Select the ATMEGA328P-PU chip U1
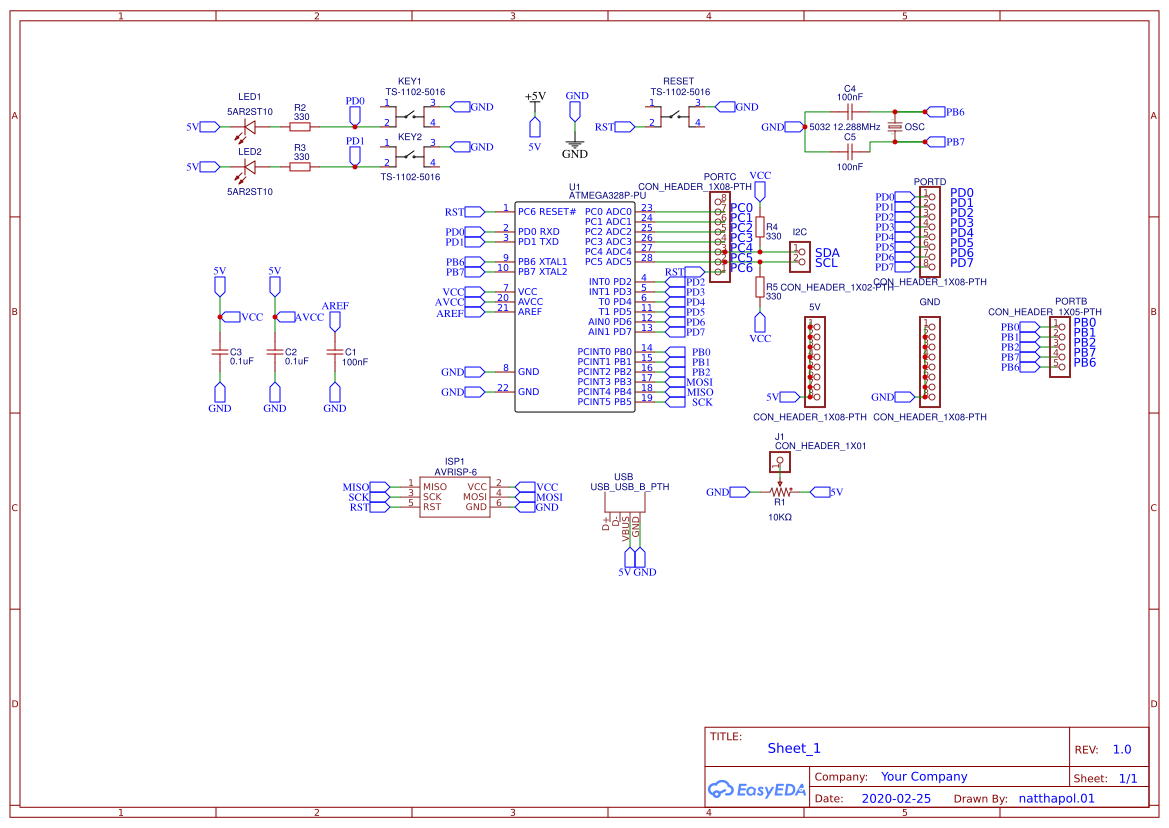Image resolution: width=1169 pixels, height=828 pixels. (x=575, y=306)
